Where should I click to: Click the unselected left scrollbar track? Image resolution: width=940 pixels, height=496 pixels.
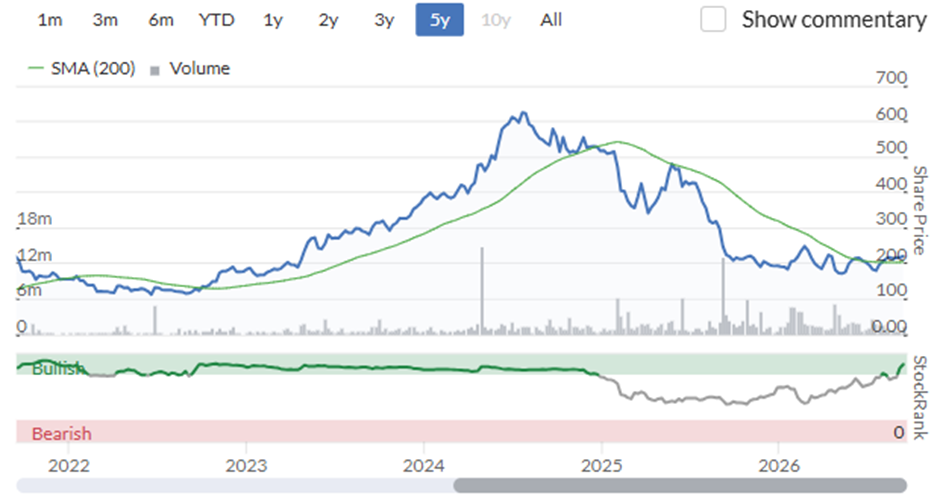235,485
